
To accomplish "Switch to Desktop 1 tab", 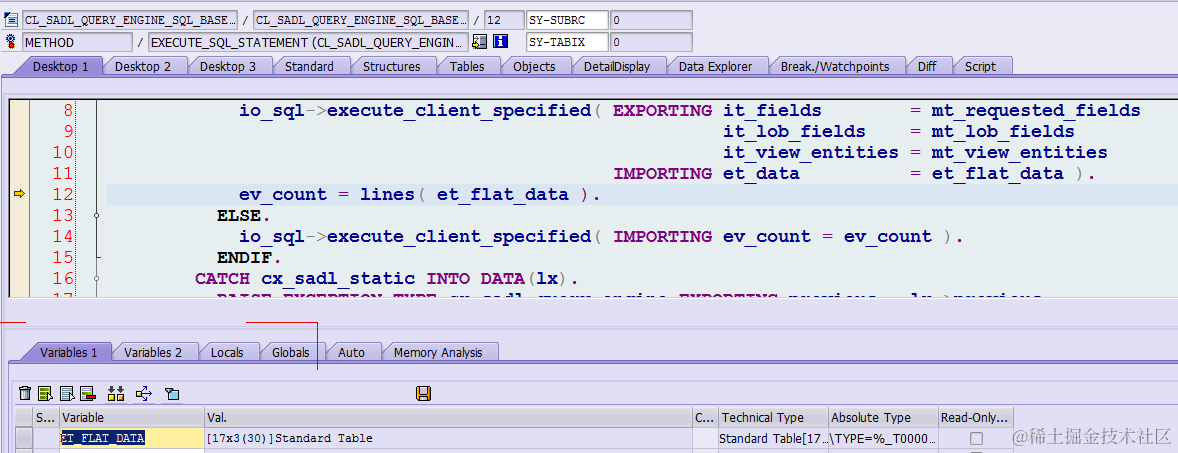I will tap(60, 66).
